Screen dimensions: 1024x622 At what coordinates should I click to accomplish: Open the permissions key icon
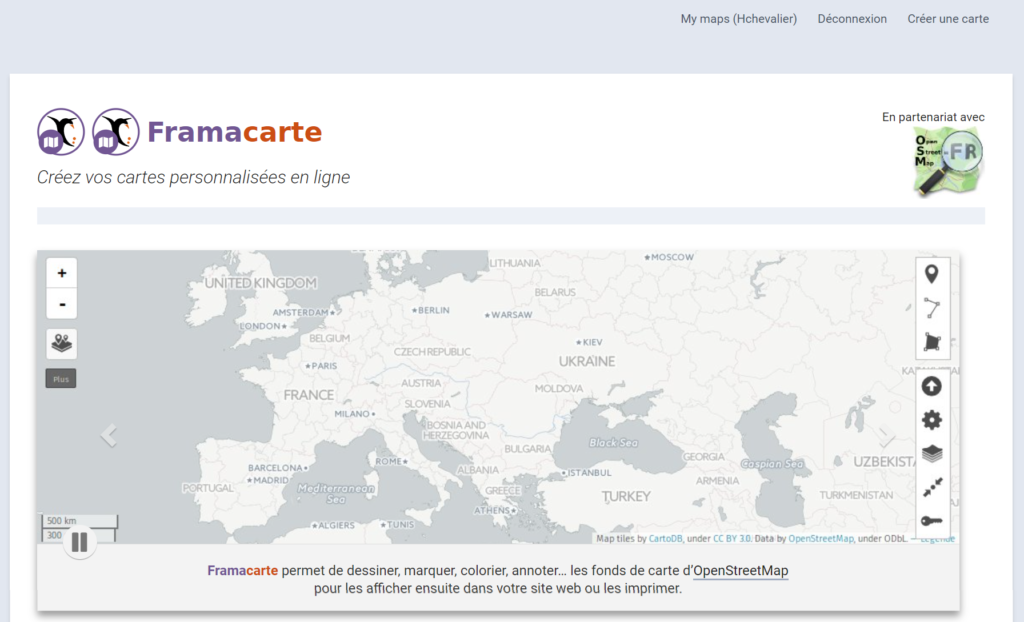click(932, 521)
